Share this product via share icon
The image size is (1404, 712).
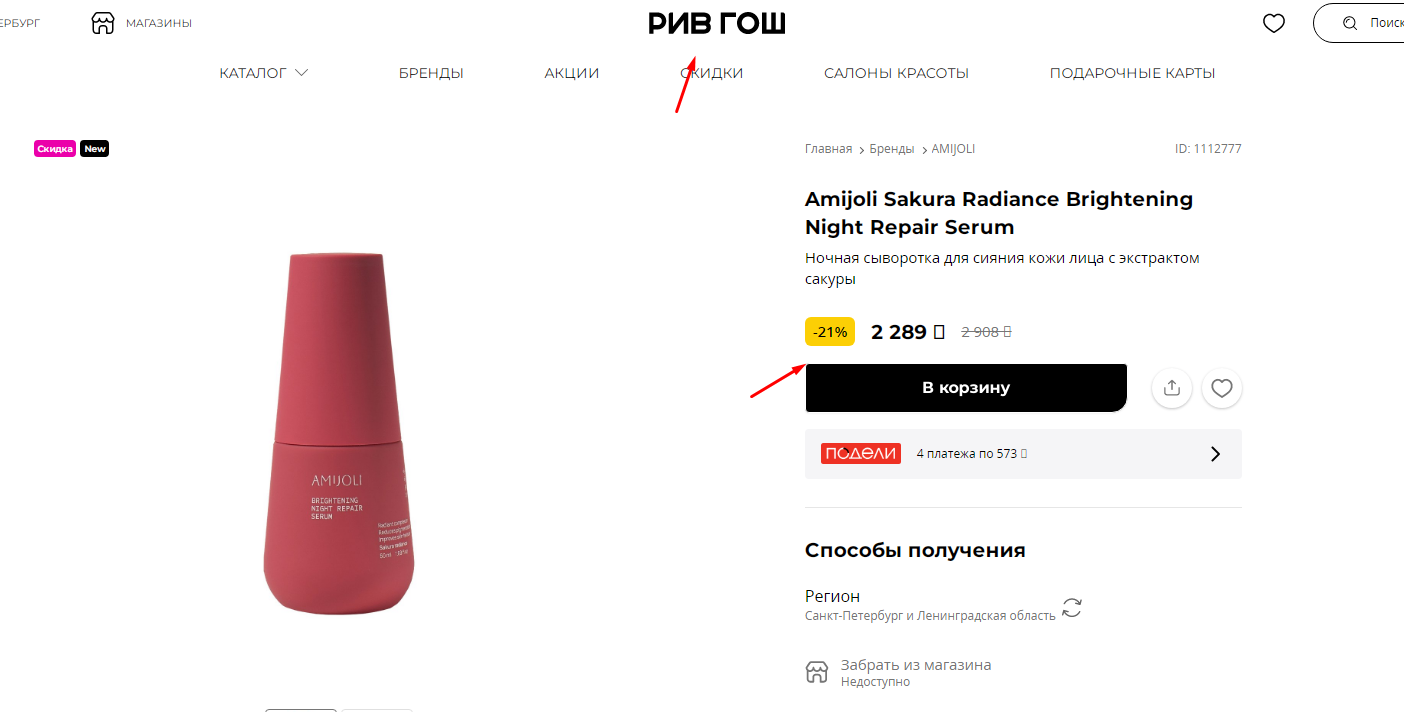click(x=1172, y=388)
